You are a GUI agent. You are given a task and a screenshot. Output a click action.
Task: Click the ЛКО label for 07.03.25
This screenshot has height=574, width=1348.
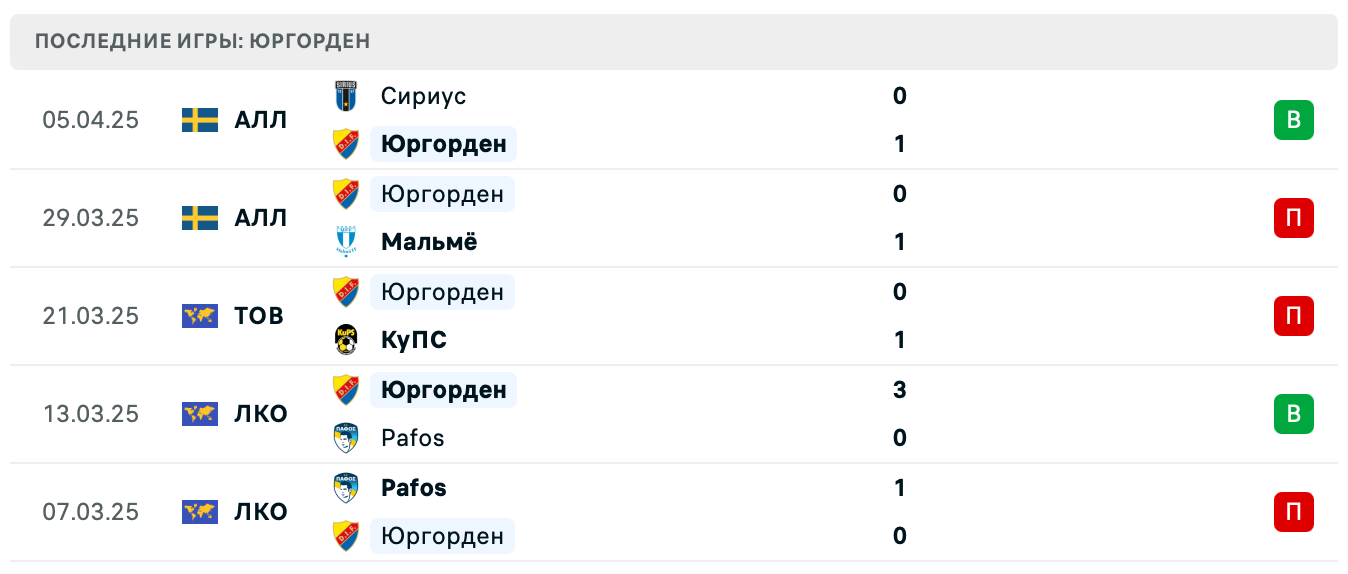pos(261,512)
